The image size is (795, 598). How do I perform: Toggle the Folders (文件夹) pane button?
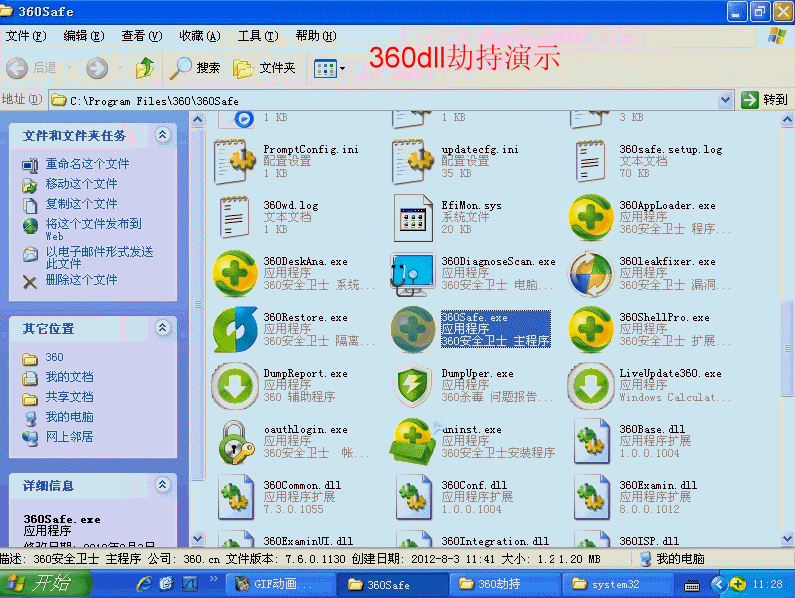[x=264, y=68]
